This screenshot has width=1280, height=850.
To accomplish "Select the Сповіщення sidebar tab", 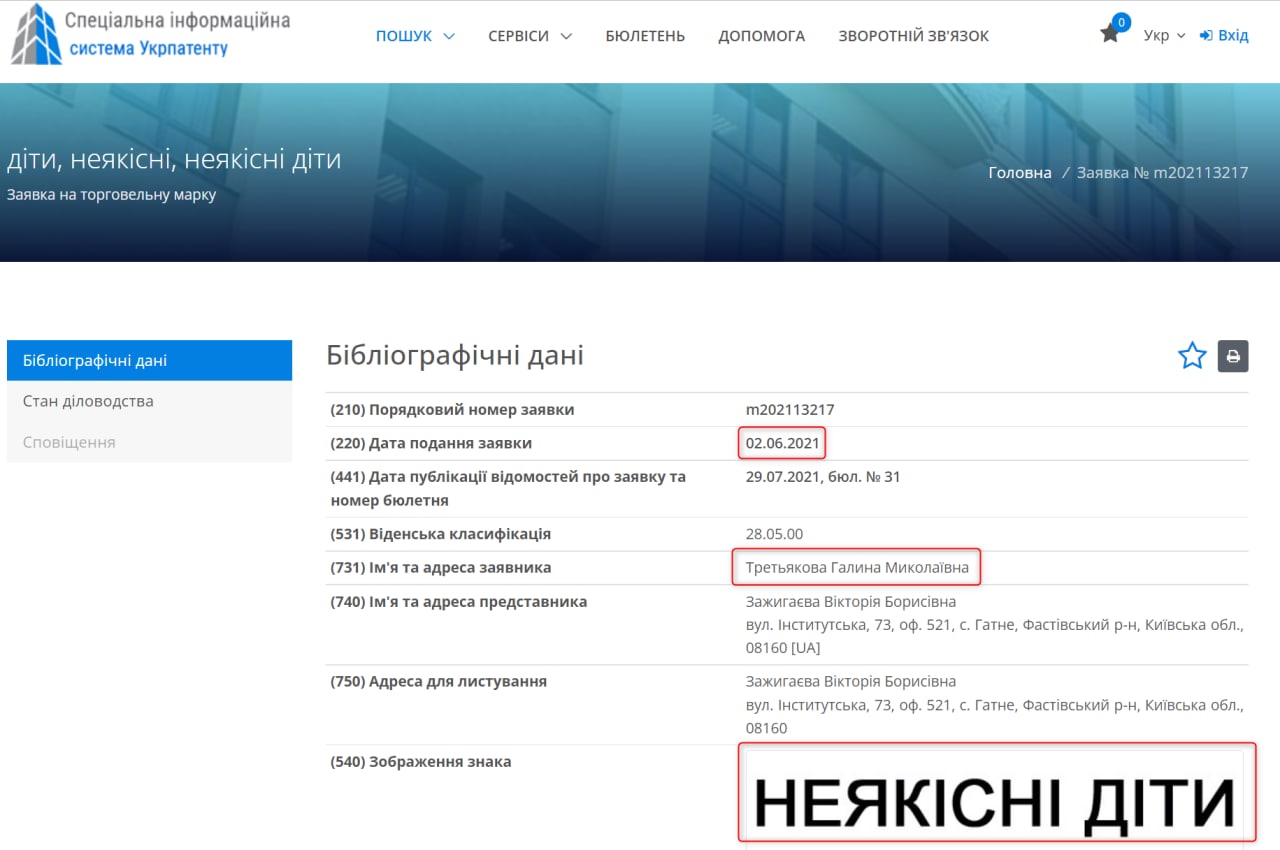I will point(149,442).
